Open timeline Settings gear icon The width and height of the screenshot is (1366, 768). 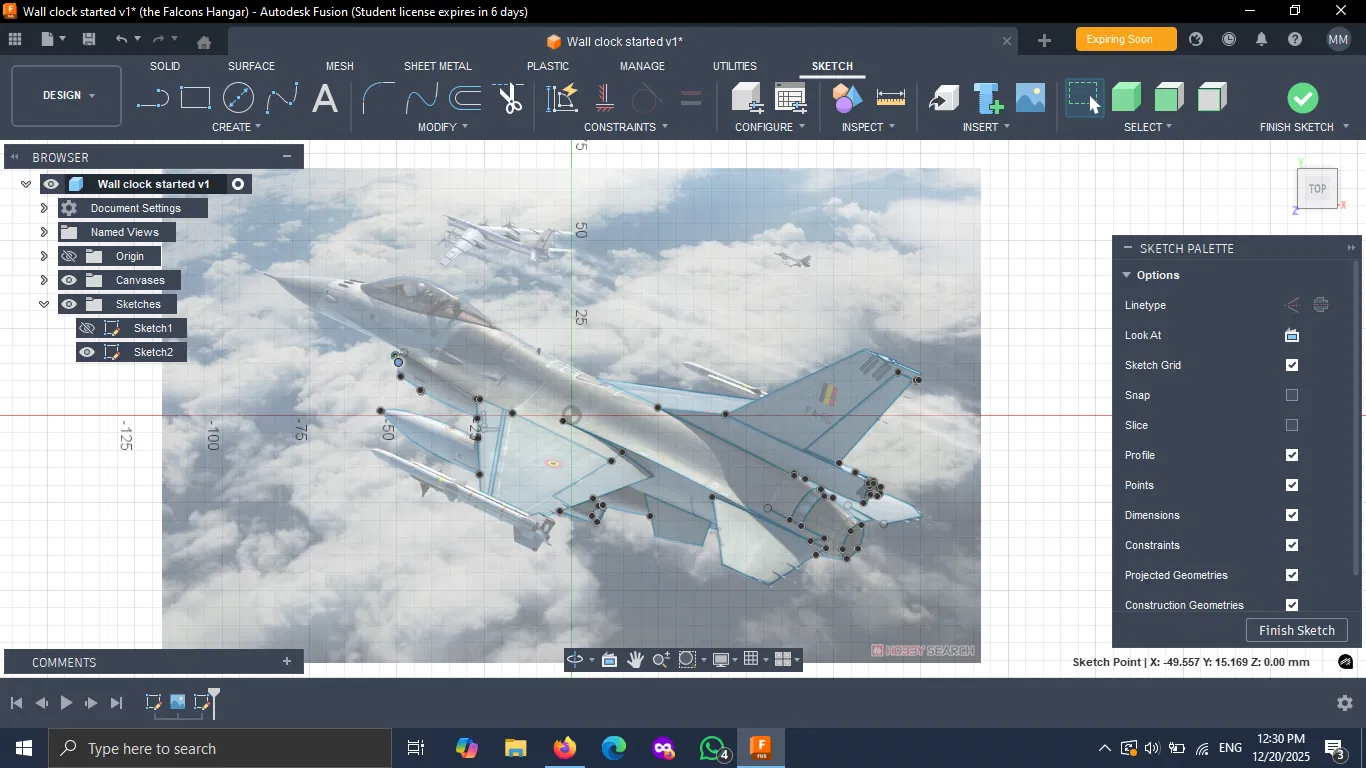click(1345, 703)
